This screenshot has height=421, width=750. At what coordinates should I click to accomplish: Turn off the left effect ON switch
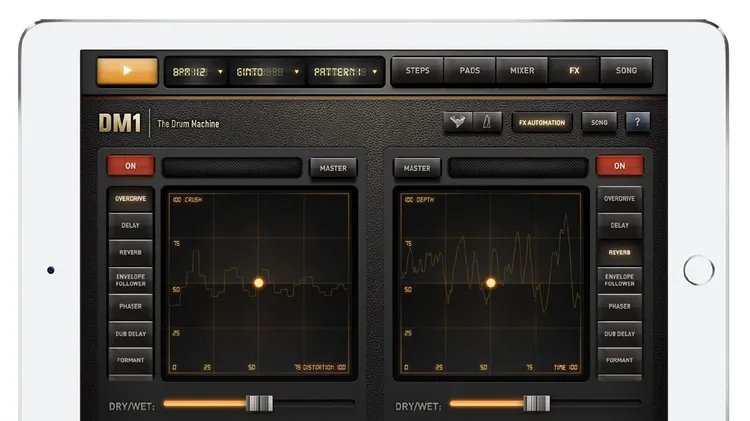(x=131, y=166)
